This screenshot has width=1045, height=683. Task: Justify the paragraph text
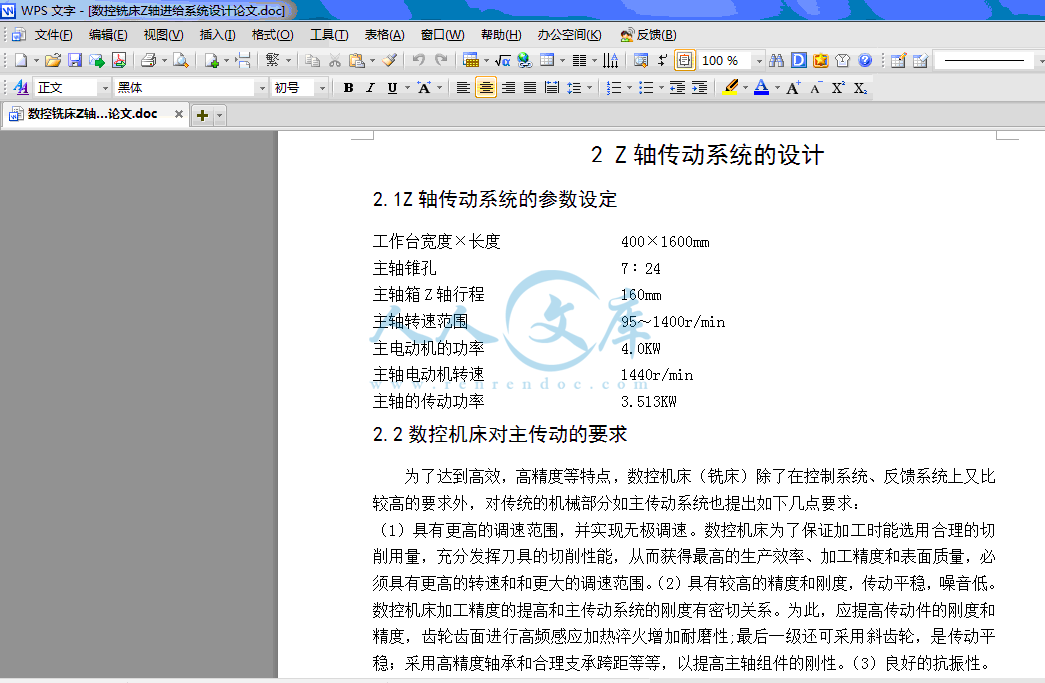(x=530, y=87)
